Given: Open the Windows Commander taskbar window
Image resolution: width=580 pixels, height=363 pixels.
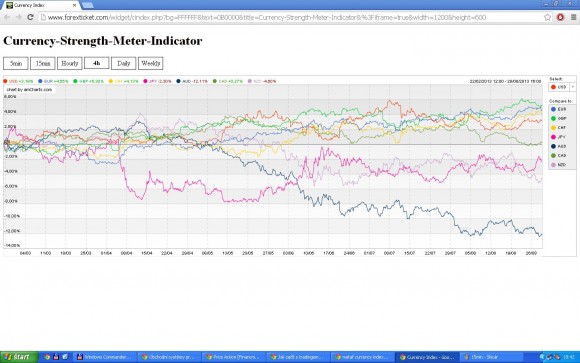Looking at the screenshot, I should (105, 357).
